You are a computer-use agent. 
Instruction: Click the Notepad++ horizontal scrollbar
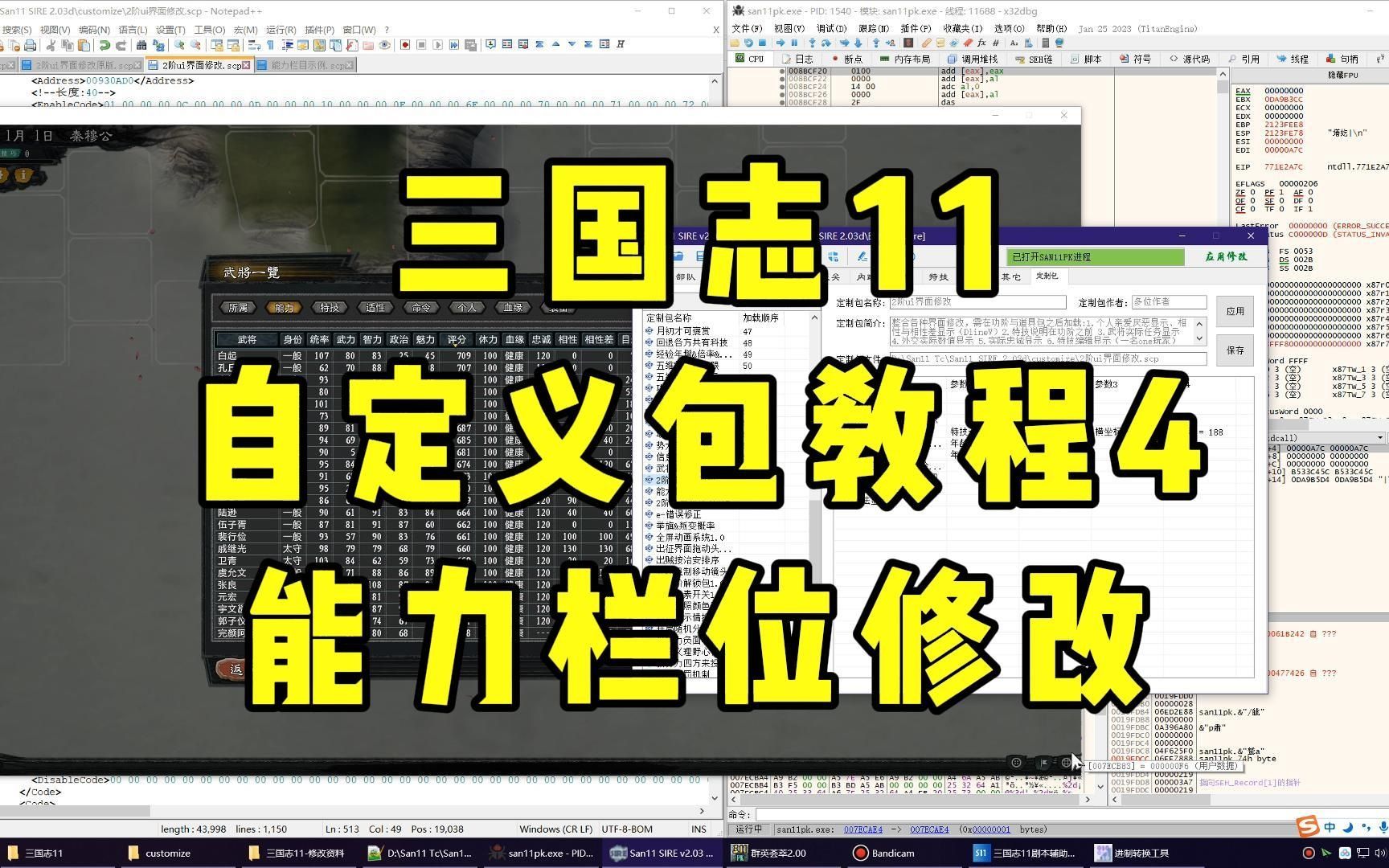tap(354, 811)
